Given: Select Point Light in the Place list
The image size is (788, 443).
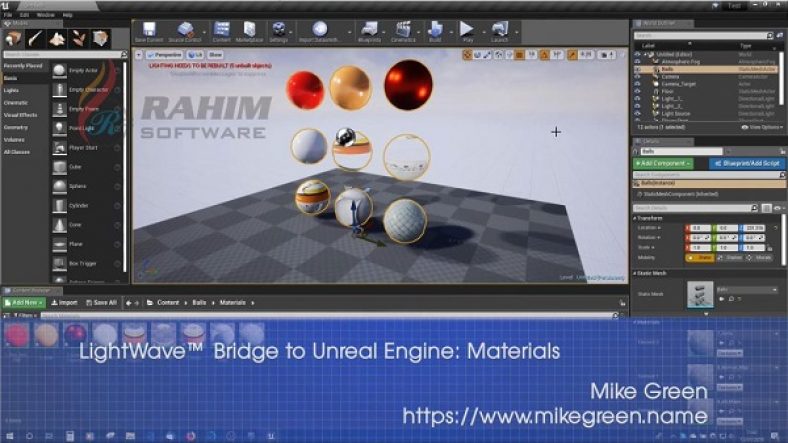Looking at the screenshot, I should click(86, 128).
